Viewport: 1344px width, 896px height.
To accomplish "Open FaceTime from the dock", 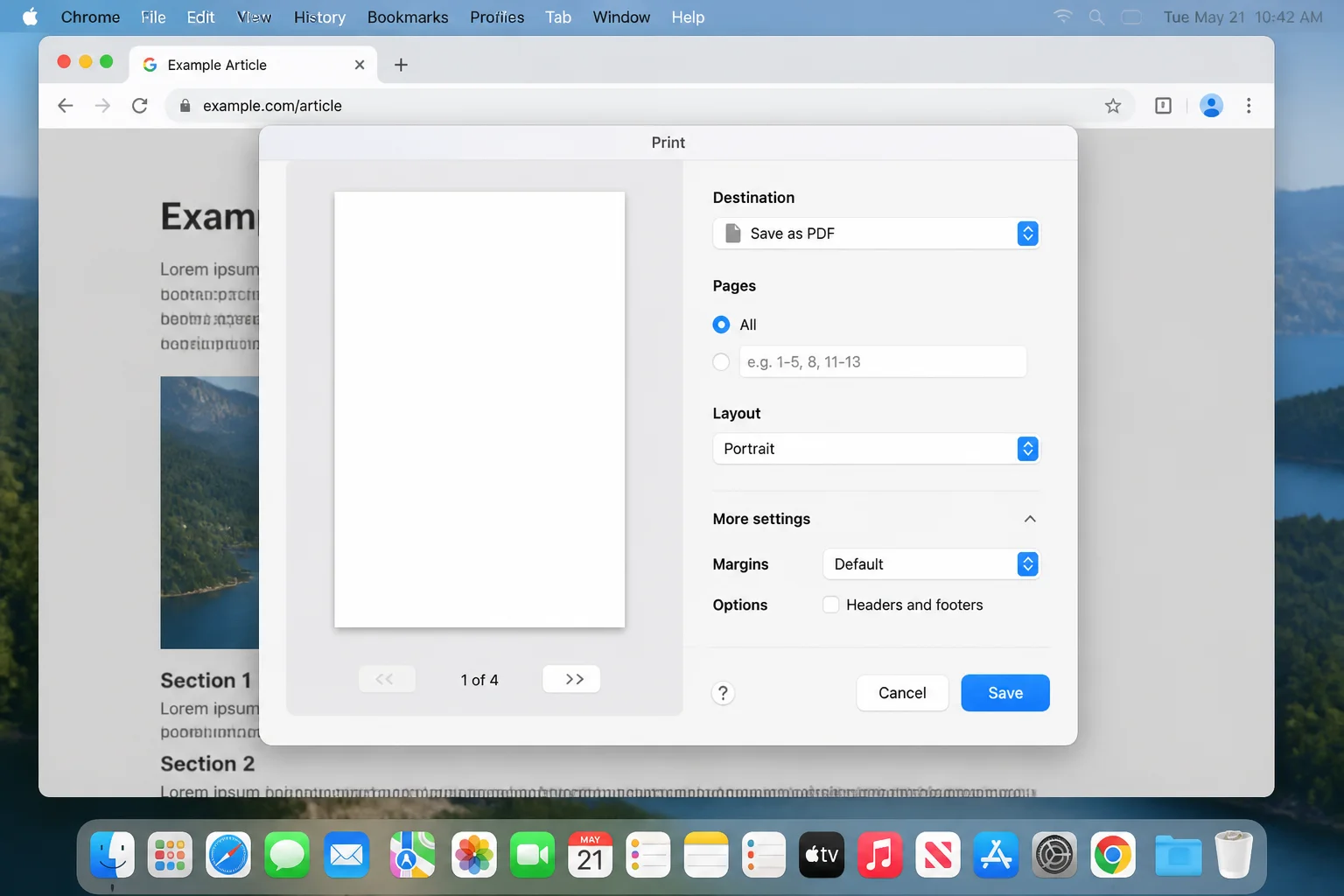I will pos(533,855).
